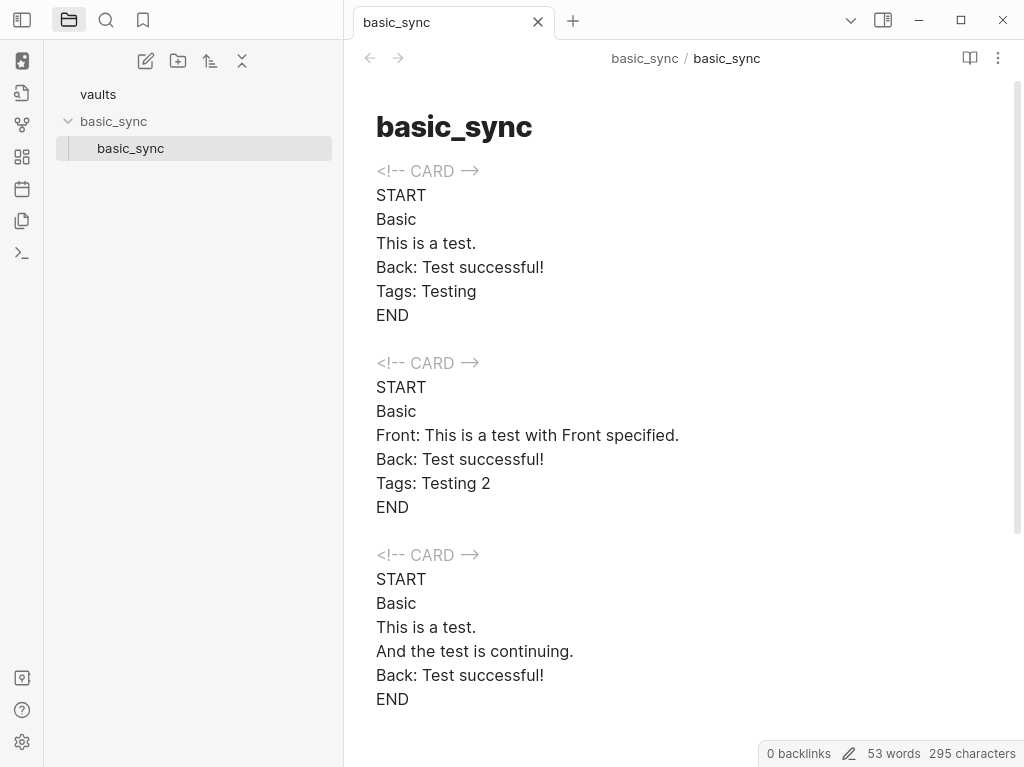1024x767 pixels.
Task: Open a new tab
Action: tap(573, 21)
